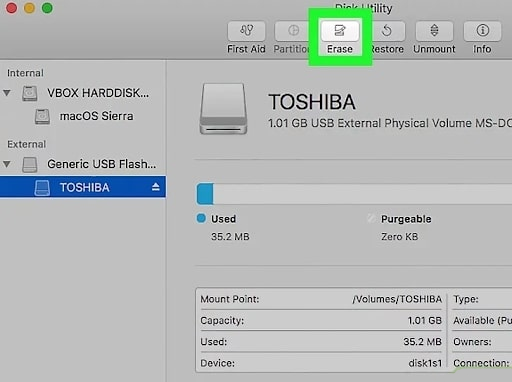Click the TOSHIBA volume icon in sidebar
The width and height of the screenshot is (512, 382).
tap(42, 188)
